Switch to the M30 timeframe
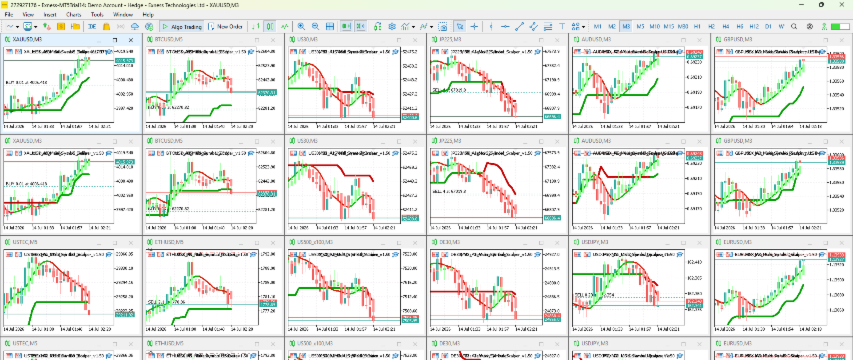Viewport: 853px width, 360px height. point(683,26)
